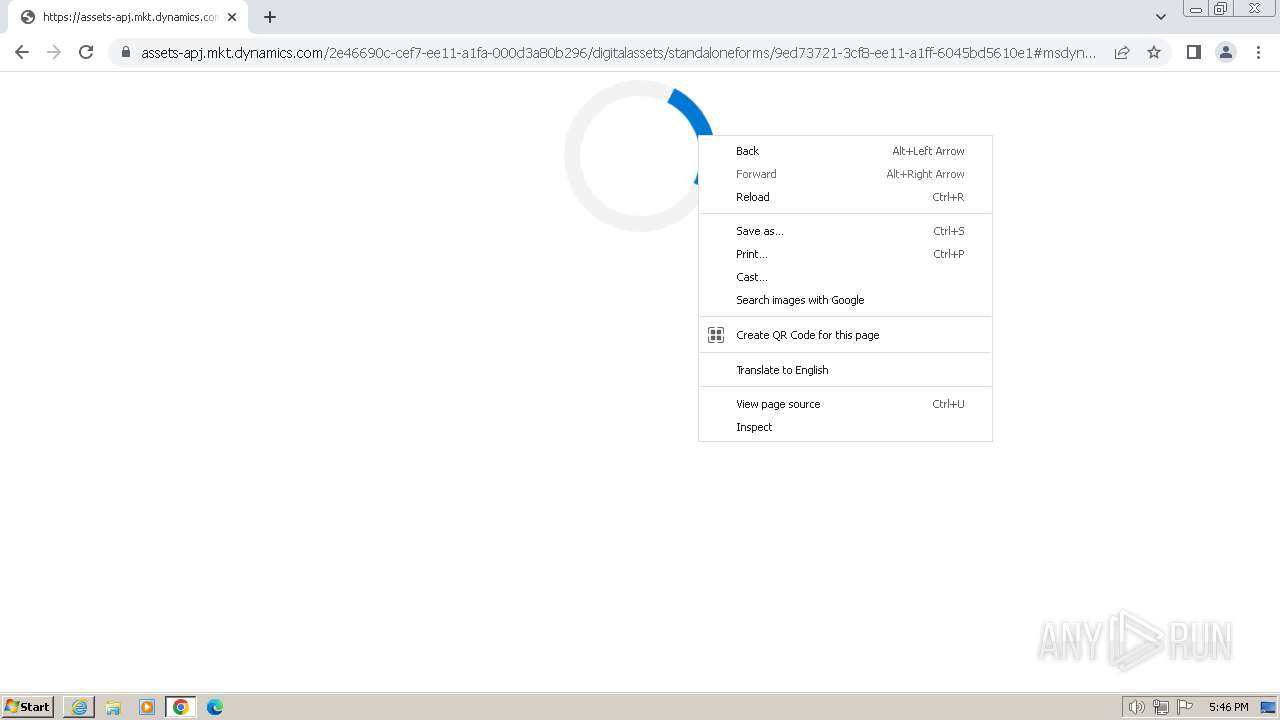The height and width of the screenshot is (720, 1280).
Task: Click the 5:46 PM clock
Action: coord(1228,707)
